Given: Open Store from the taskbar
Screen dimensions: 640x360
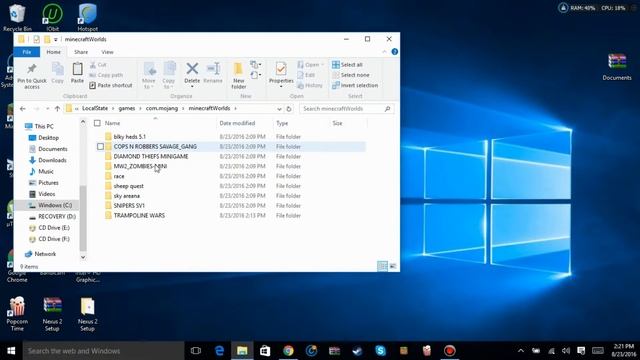Looking at the screenshot, I should point(265,351).
